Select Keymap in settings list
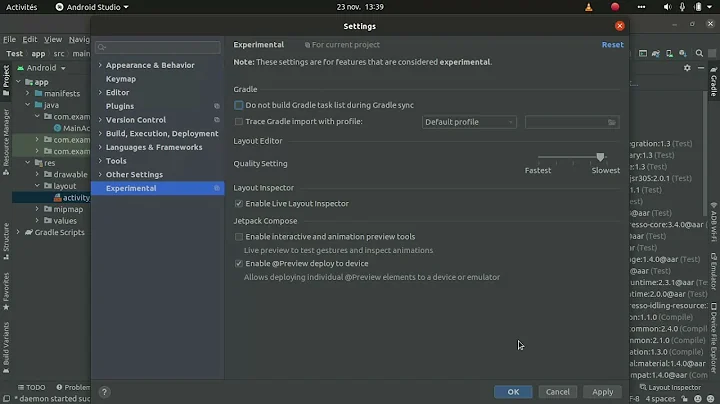Viewport: 720px width, 404px height. tap(121, 79)
